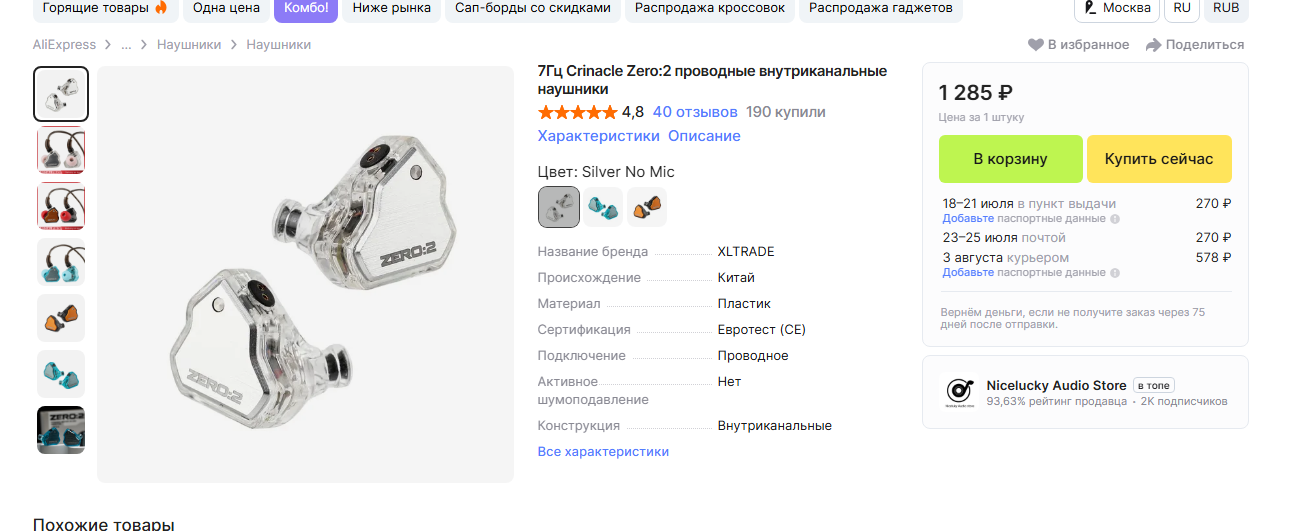The image size is (1312, 531).
Task: Open the Распродажа гаджетов tab
Action: click(x=880, y=8)
